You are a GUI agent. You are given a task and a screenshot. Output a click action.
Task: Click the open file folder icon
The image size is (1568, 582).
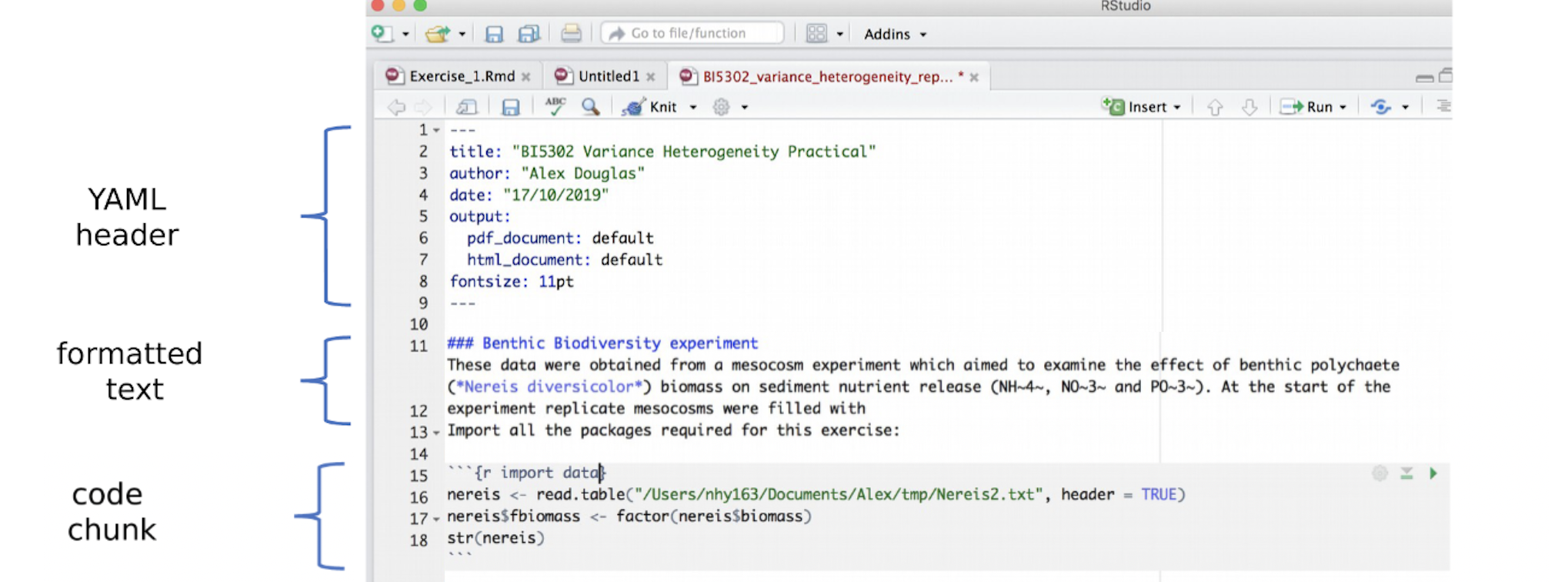point(437,34)
